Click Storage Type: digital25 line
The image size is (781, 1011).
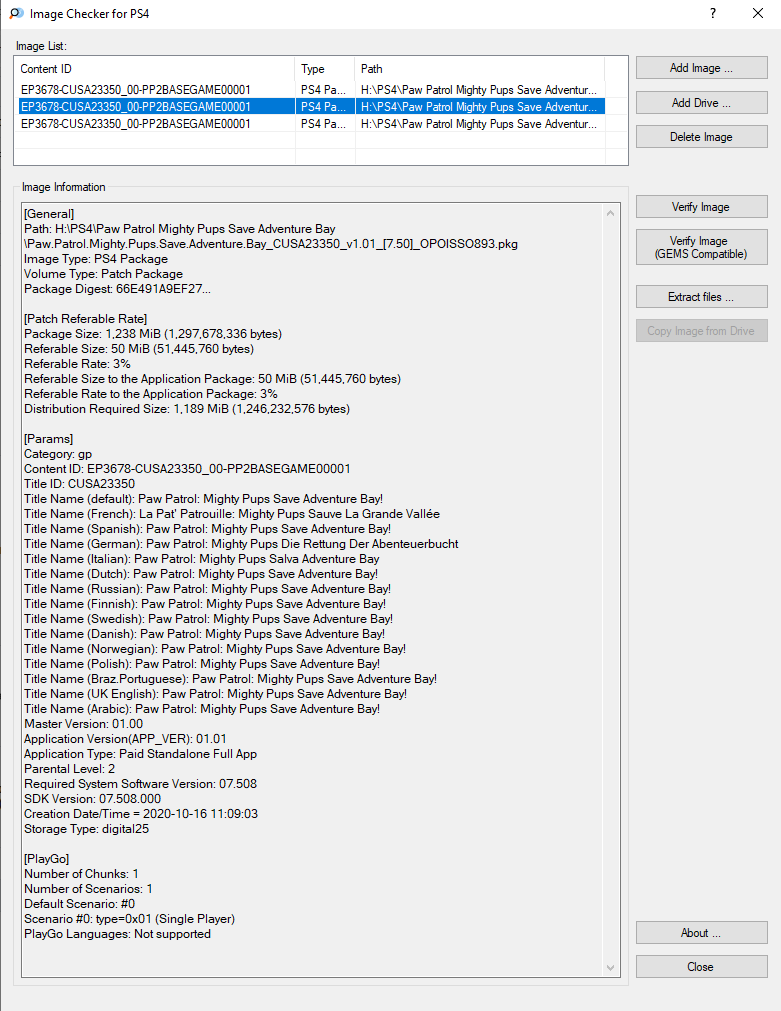(86, 829)
